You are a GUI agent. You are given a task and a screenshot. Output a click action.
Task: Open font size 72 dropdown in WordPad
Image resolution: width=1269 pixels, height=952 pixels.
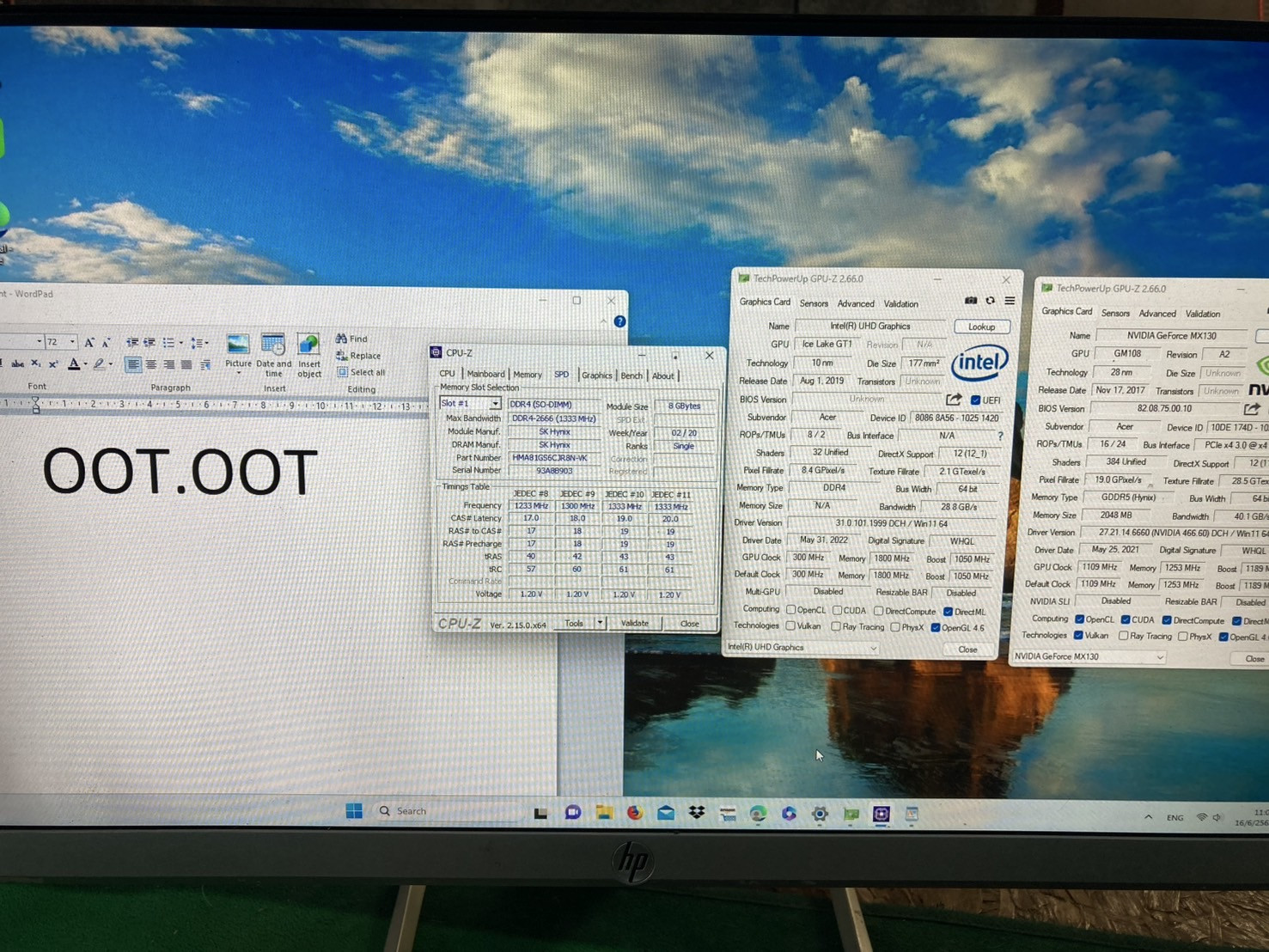[72, 342]
